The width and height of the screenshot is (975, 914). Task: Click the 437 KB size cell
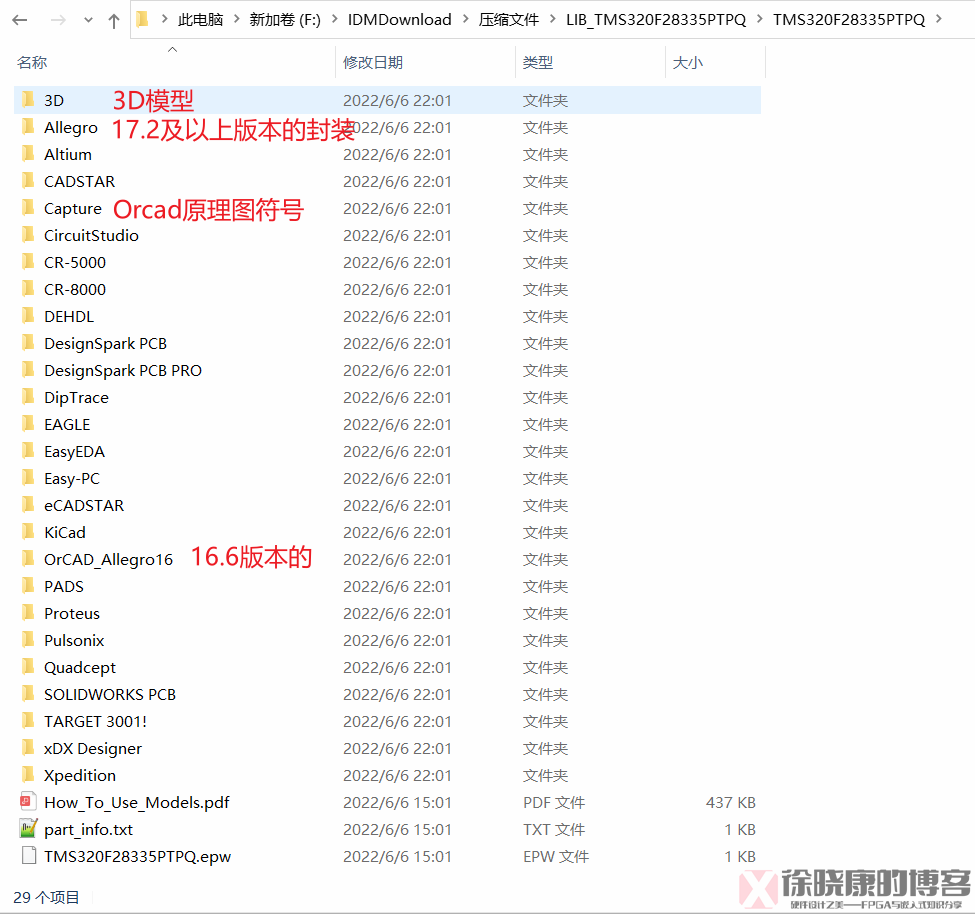(x=731, y=803)
